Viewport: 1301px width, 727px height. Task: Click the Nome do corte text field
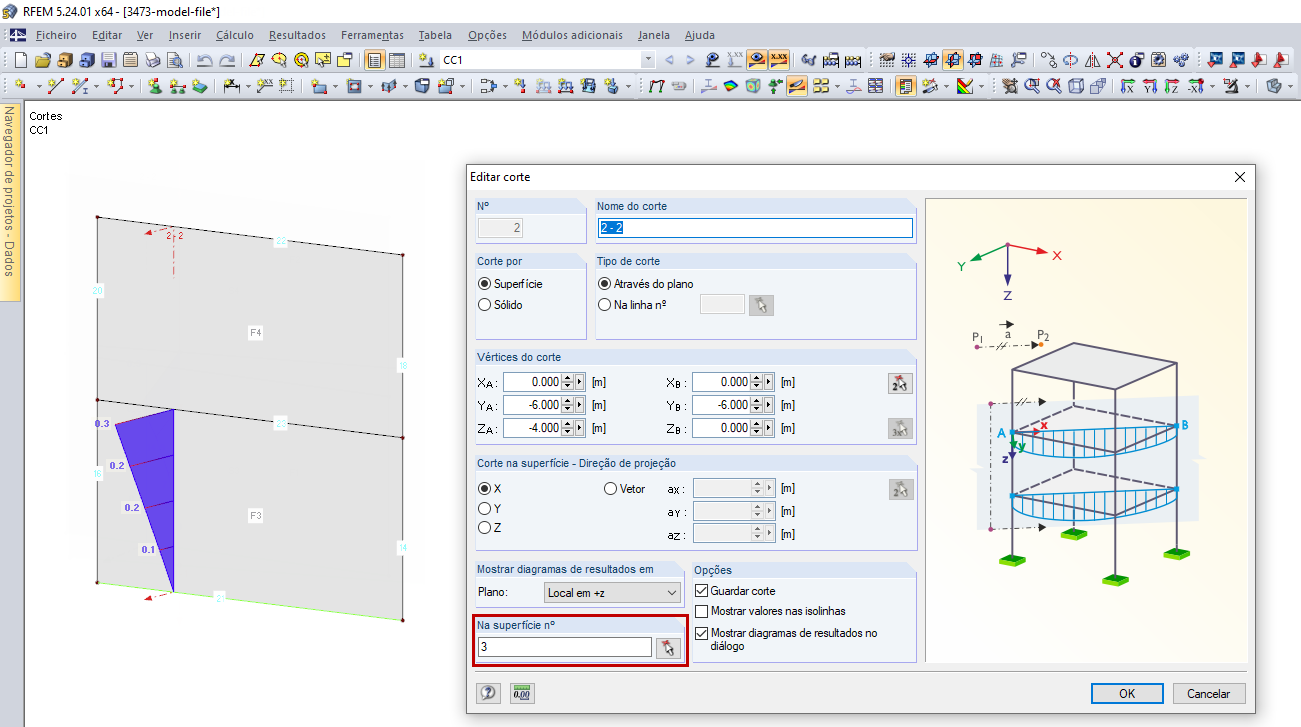[755, 228]
